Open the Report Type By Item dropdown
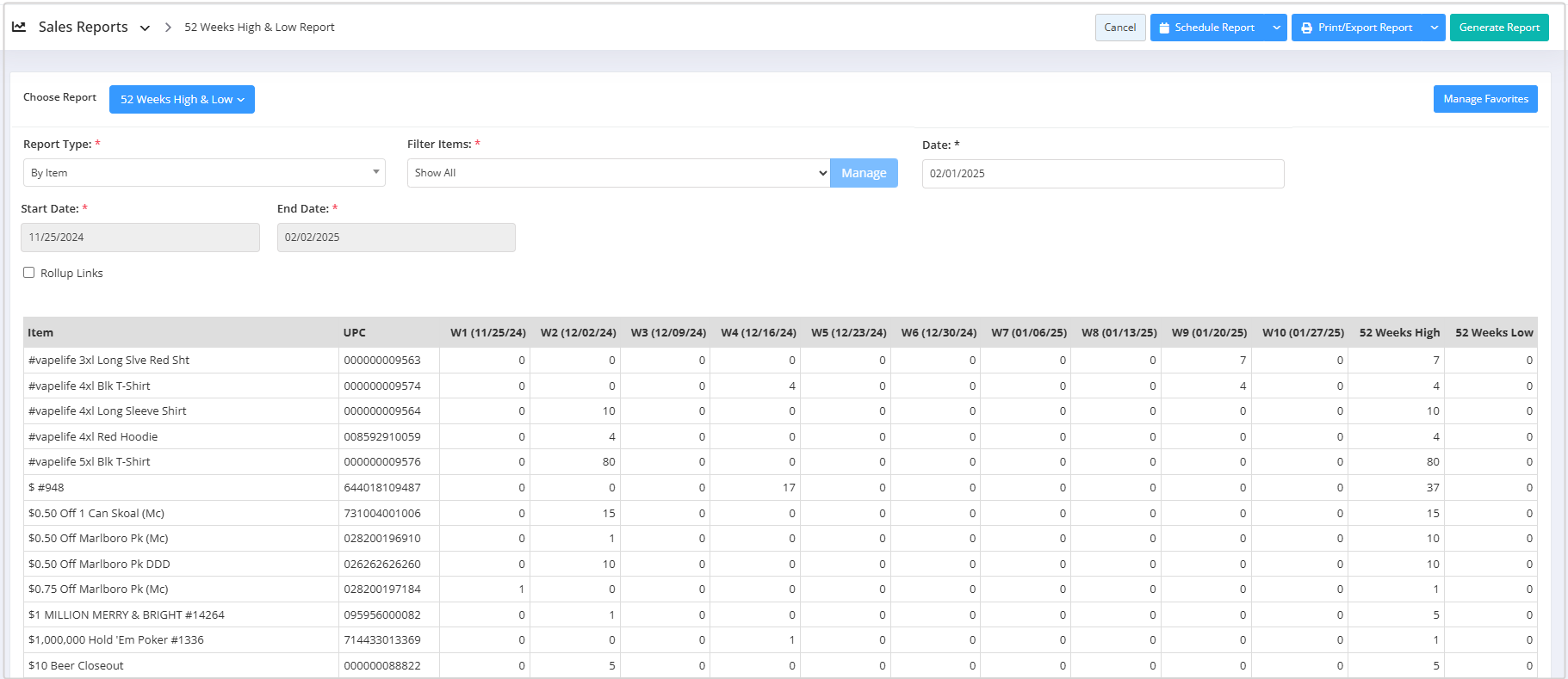1568x679 pixels. (x=204, y=173)
